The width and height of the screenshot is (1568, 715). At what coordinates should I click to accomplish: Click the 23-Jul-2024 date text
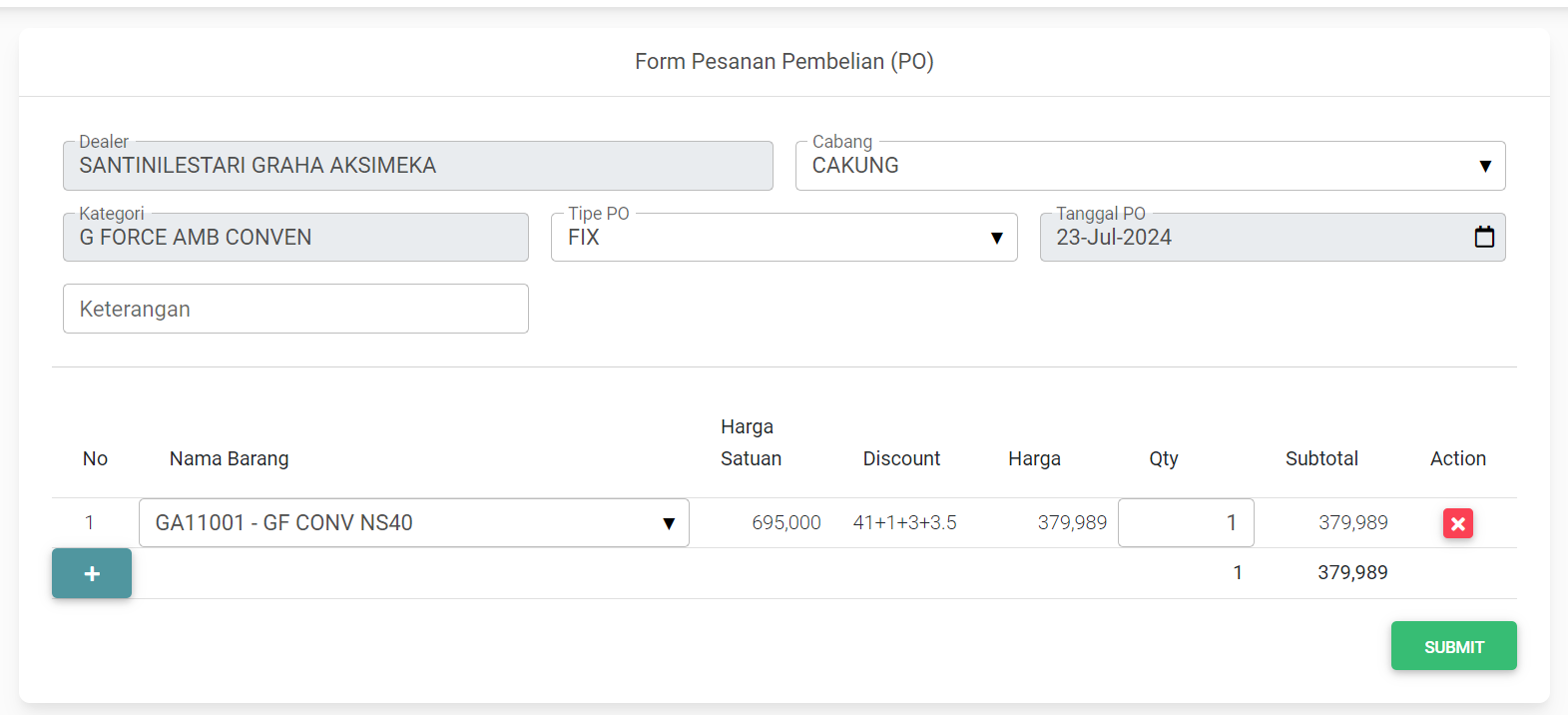(x=1114, y=238)
